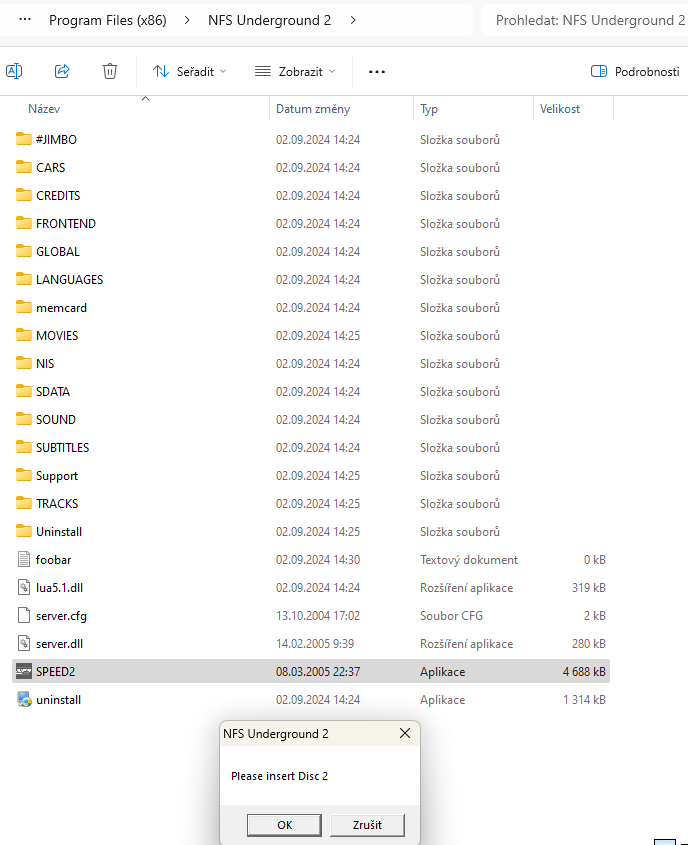Click Zrušit in the Disc 2 dialog
This screenshot has width=688, height=845.
tap(367, 825)
